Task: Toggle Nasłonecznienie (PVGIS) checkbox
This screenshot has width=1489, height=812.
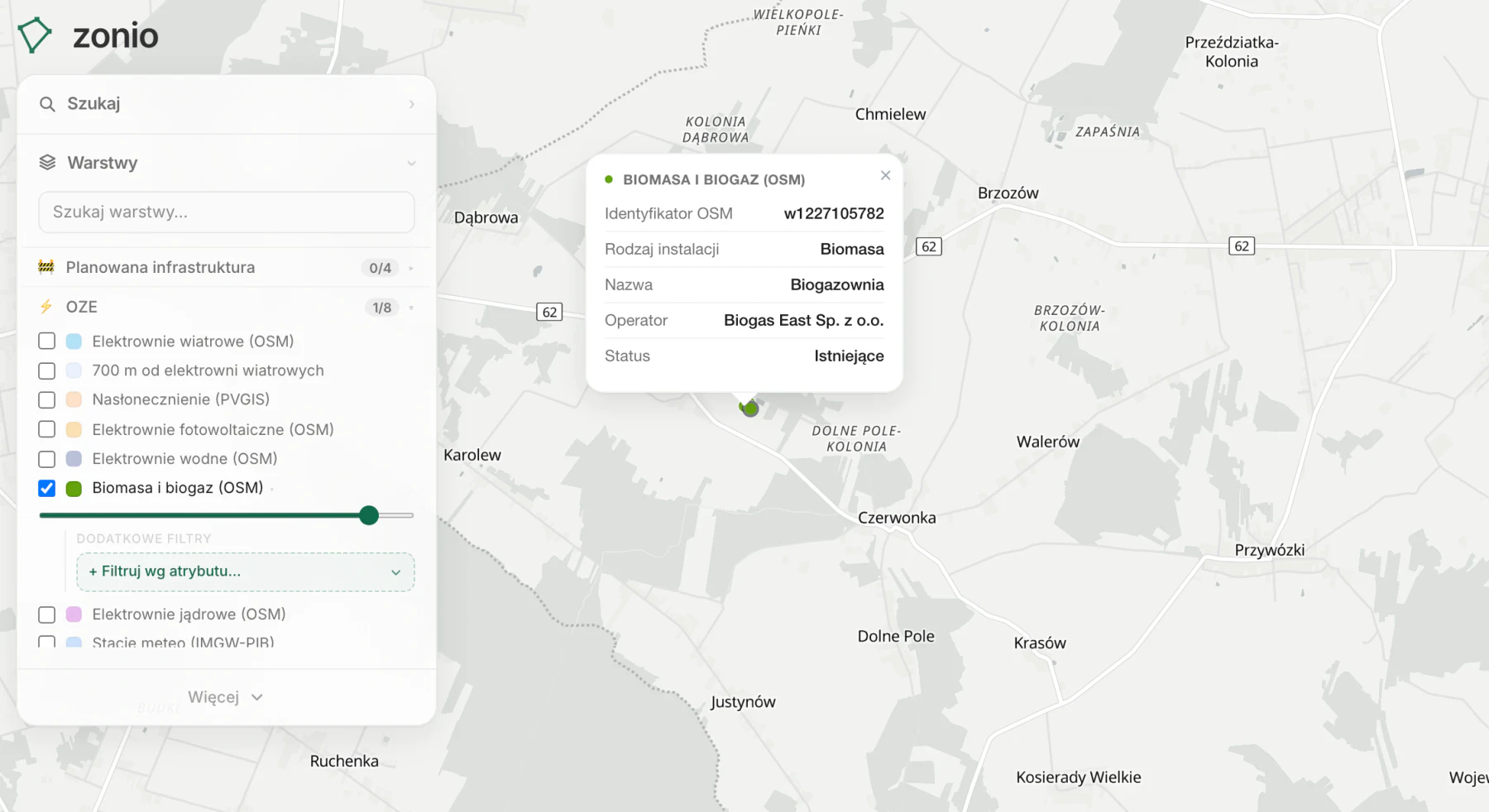Action: 47,399
